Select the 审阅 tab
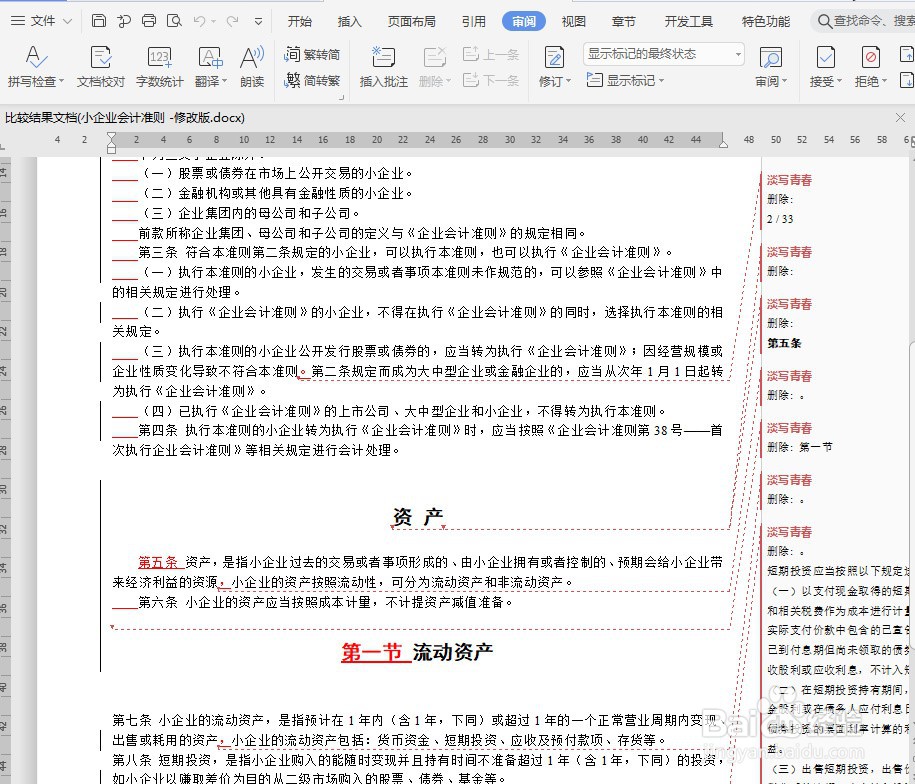 (523, 22)
